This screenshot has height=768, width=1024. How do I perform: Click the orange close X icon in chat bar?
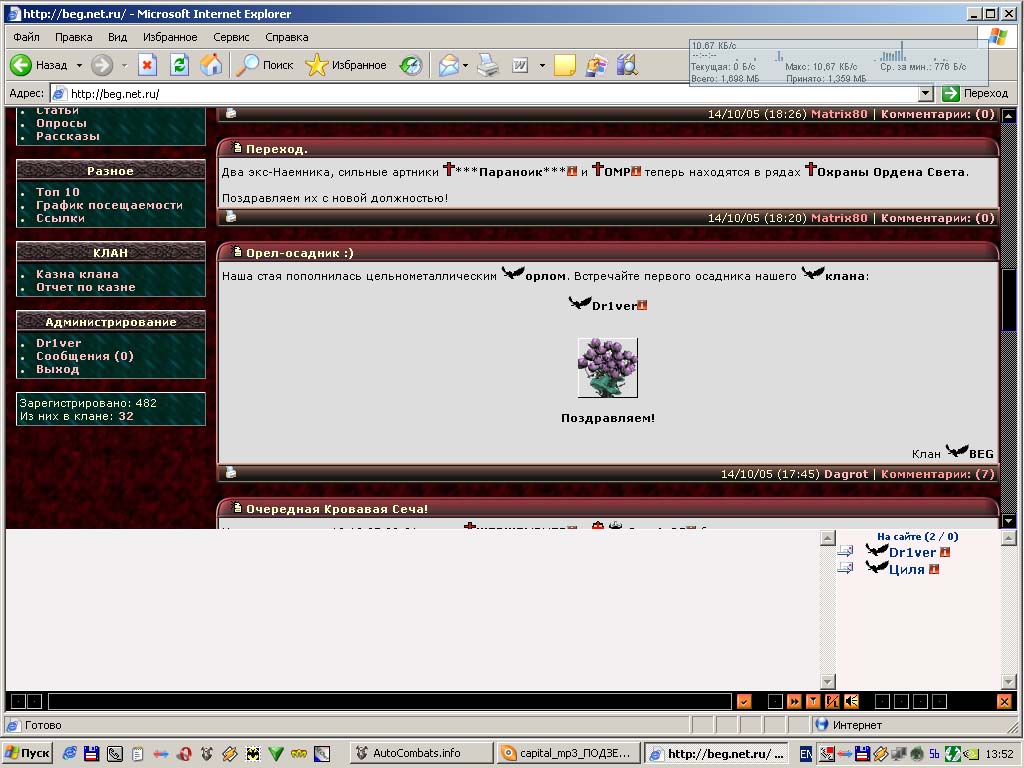click(1004, 701)
